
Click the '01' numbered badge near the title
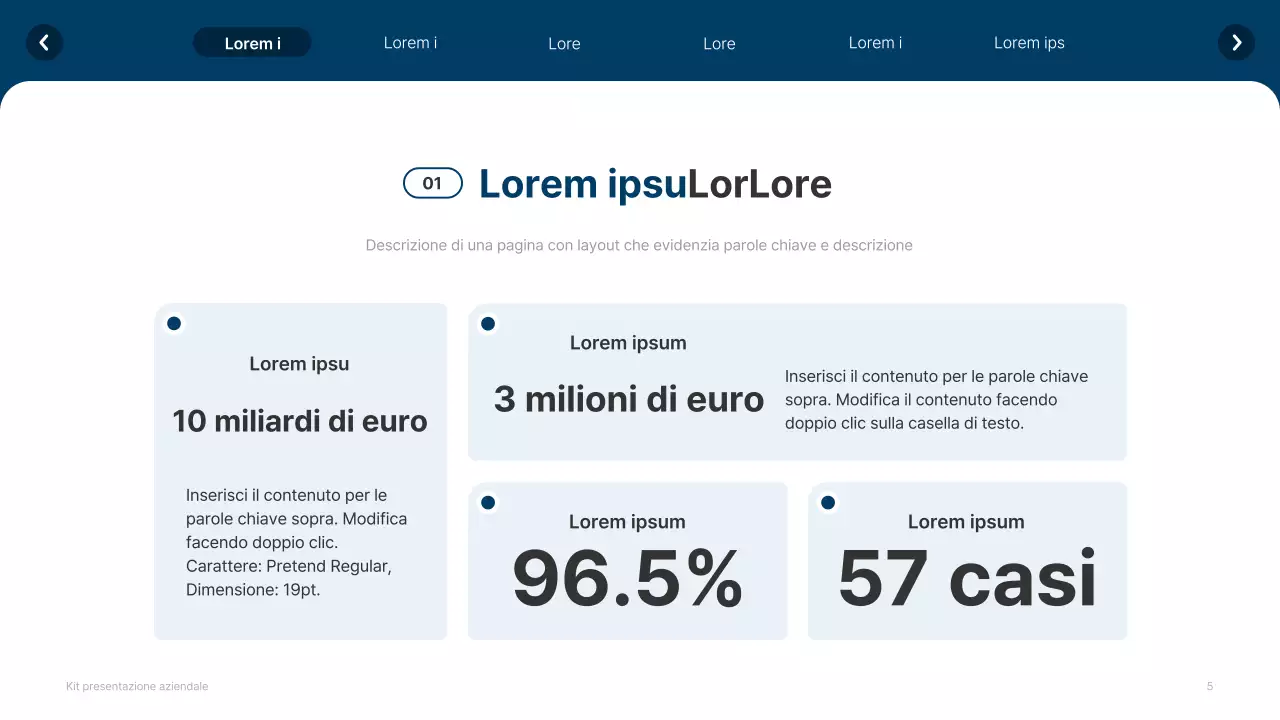(432, 183)
